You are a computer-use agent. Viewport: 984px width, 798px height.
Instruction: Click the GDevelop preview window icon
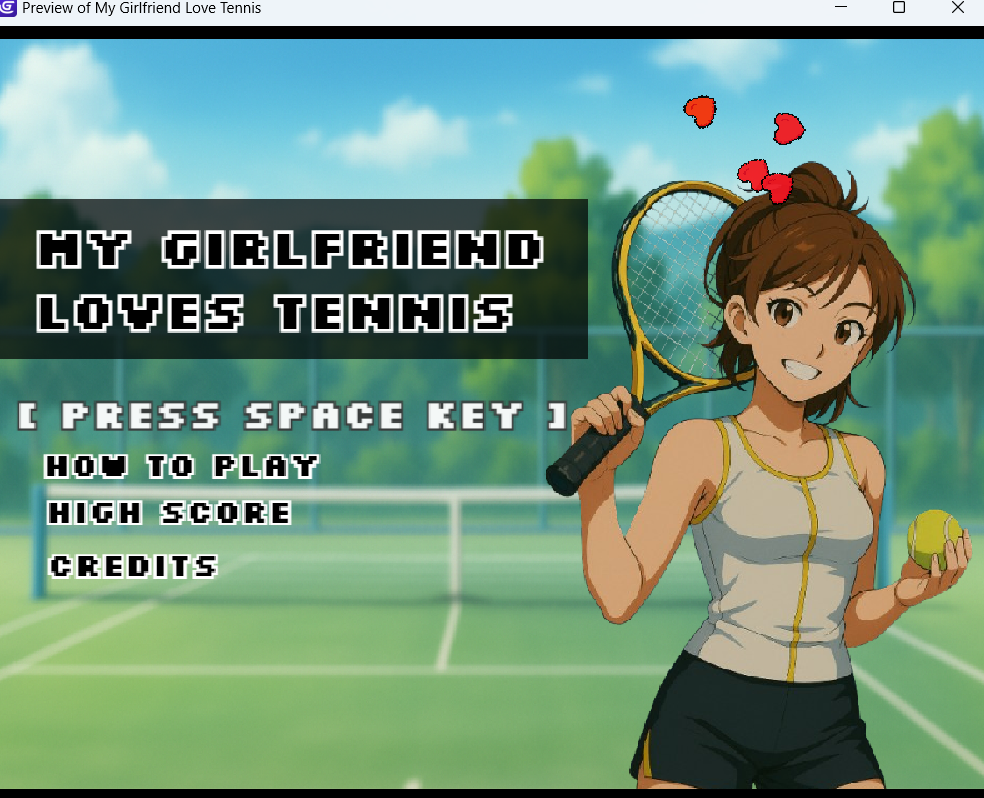(x=8, y=8)
